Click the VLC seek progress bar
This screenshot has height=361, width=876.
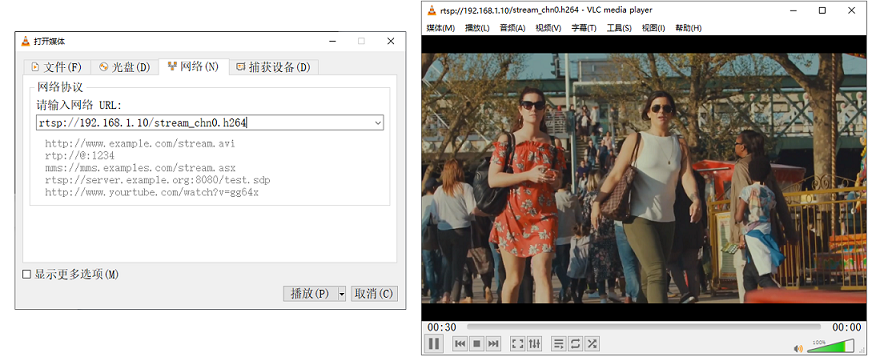coord(644,327)
